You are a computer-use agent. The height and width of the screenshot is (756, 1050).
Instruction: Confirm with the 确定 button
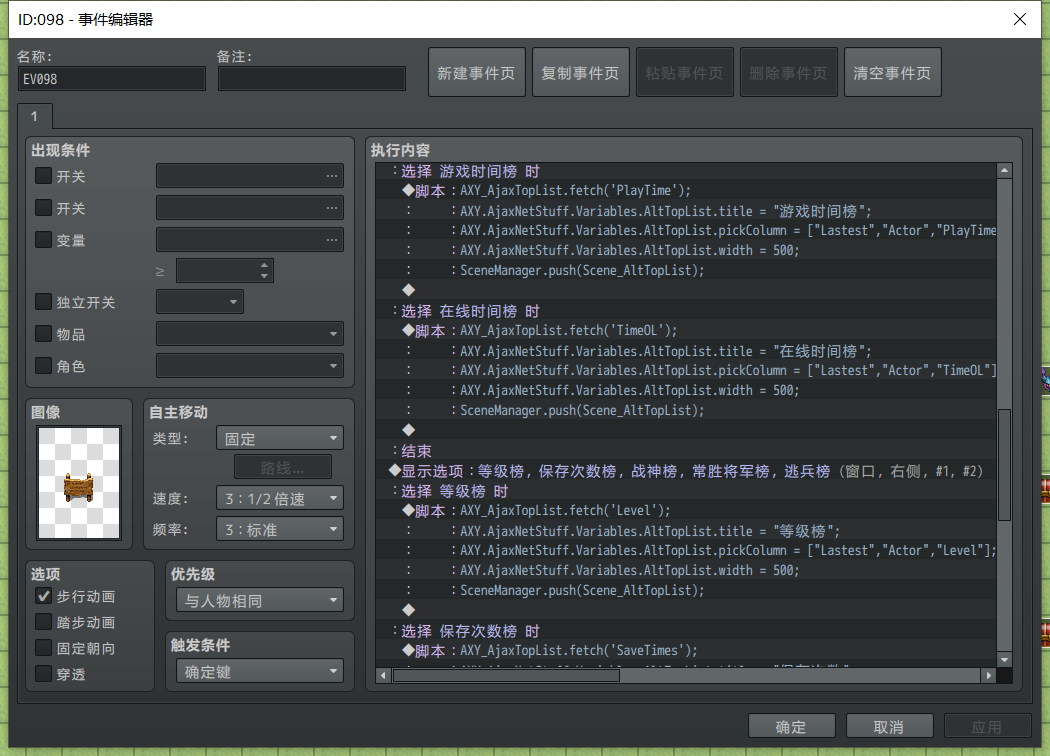click(791, 727)
